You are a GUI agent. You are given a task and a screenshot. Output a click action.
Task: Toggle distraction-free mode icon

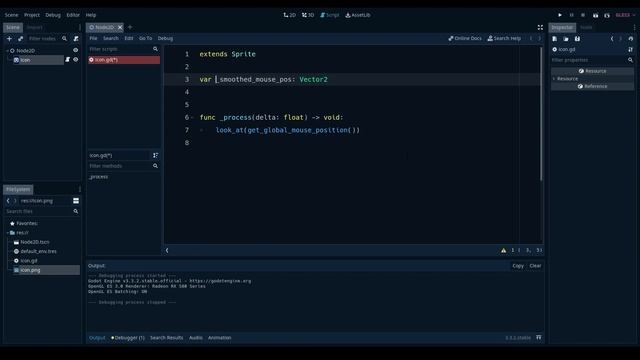coord(540,27)
